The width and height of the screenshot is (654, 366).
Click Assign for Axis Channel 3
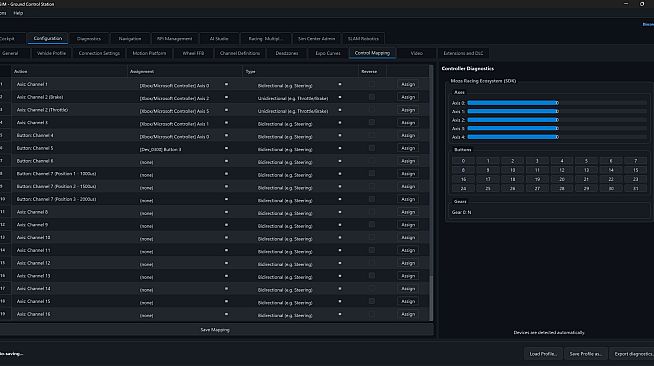(408, 123)
